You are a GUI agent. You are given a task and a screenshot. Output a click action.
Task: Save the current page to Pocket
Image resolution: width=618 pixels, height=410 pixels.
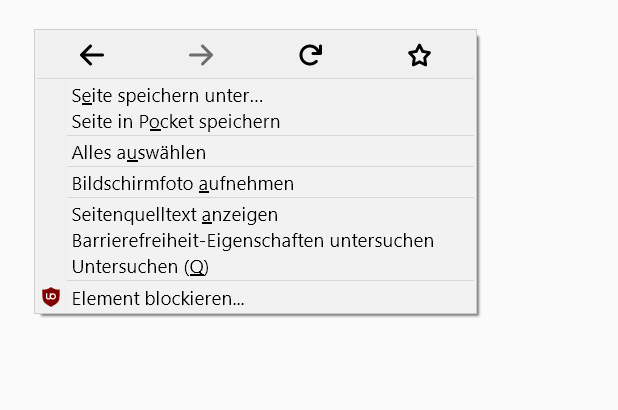(175, 122)
